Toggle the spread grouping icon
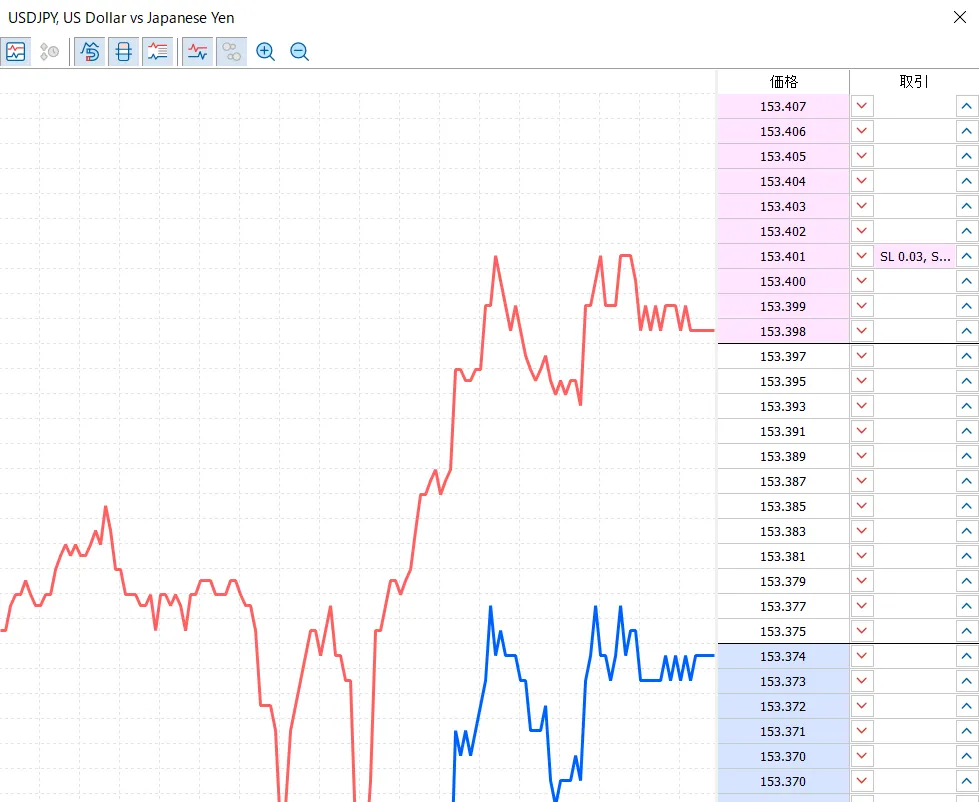 point(123,52)
